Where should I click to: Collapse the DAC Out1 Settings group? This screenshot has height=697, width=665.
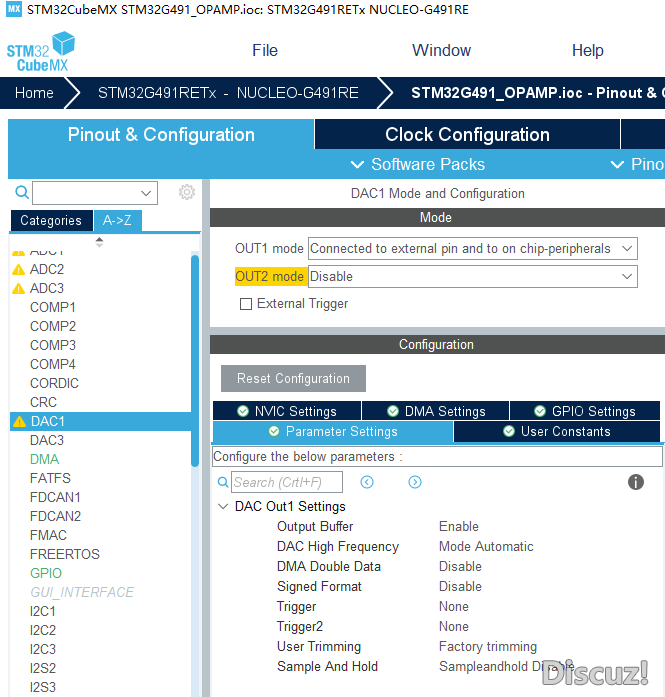coord(224,506)
